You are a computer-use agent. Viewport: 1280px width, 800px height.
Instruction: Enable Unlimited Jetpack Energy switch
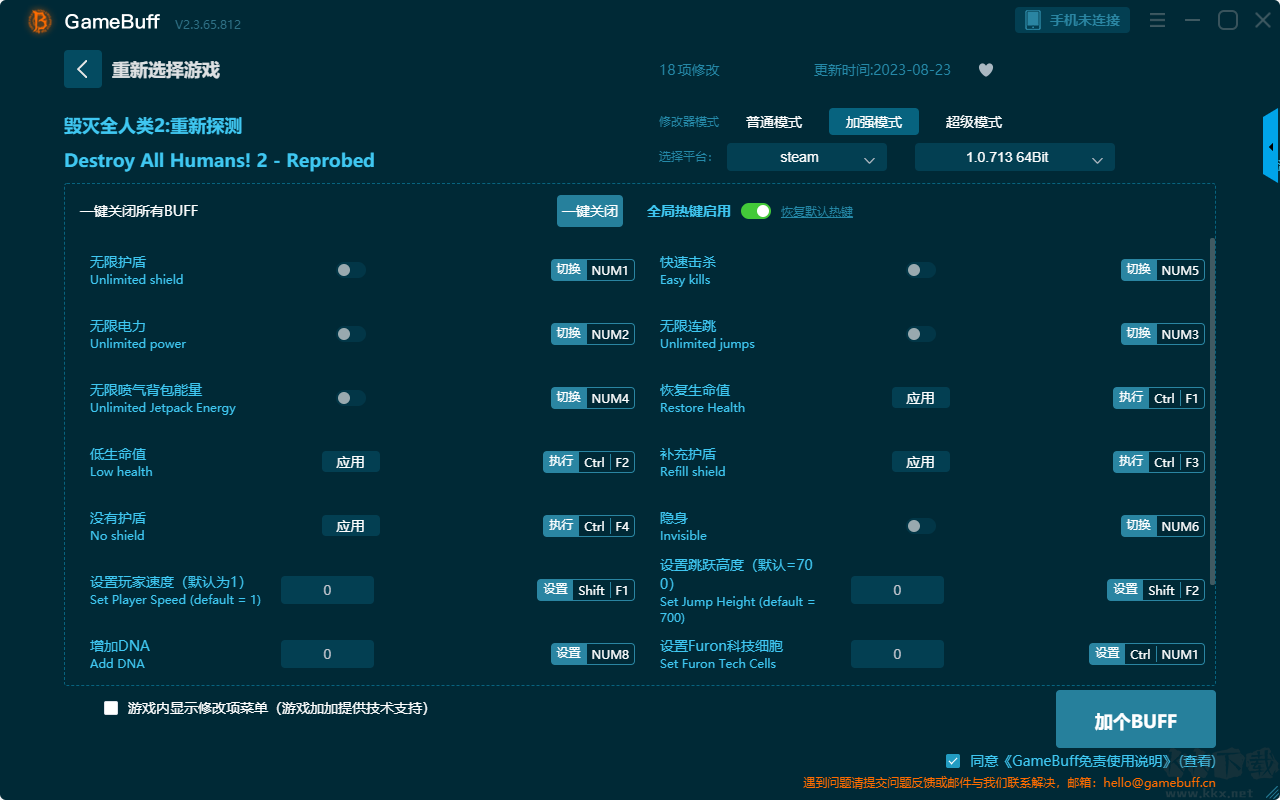pos(351,398)
